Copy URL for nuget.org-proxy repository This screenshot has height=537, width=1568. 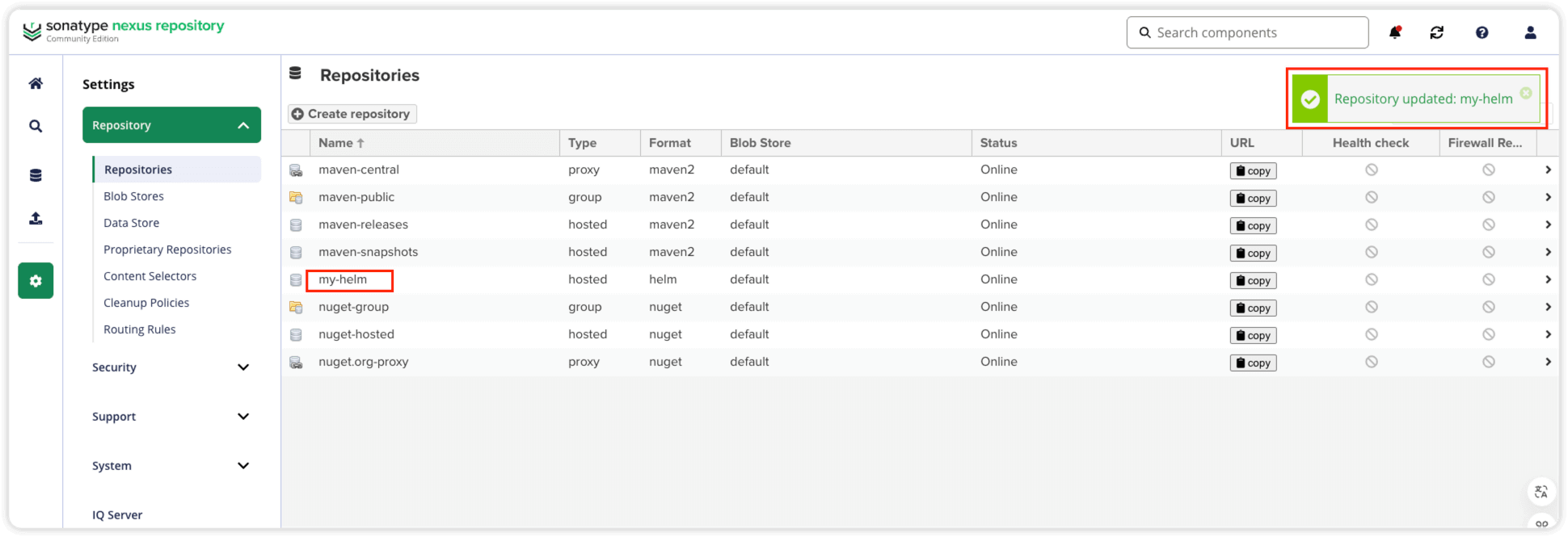point(1253,363)
